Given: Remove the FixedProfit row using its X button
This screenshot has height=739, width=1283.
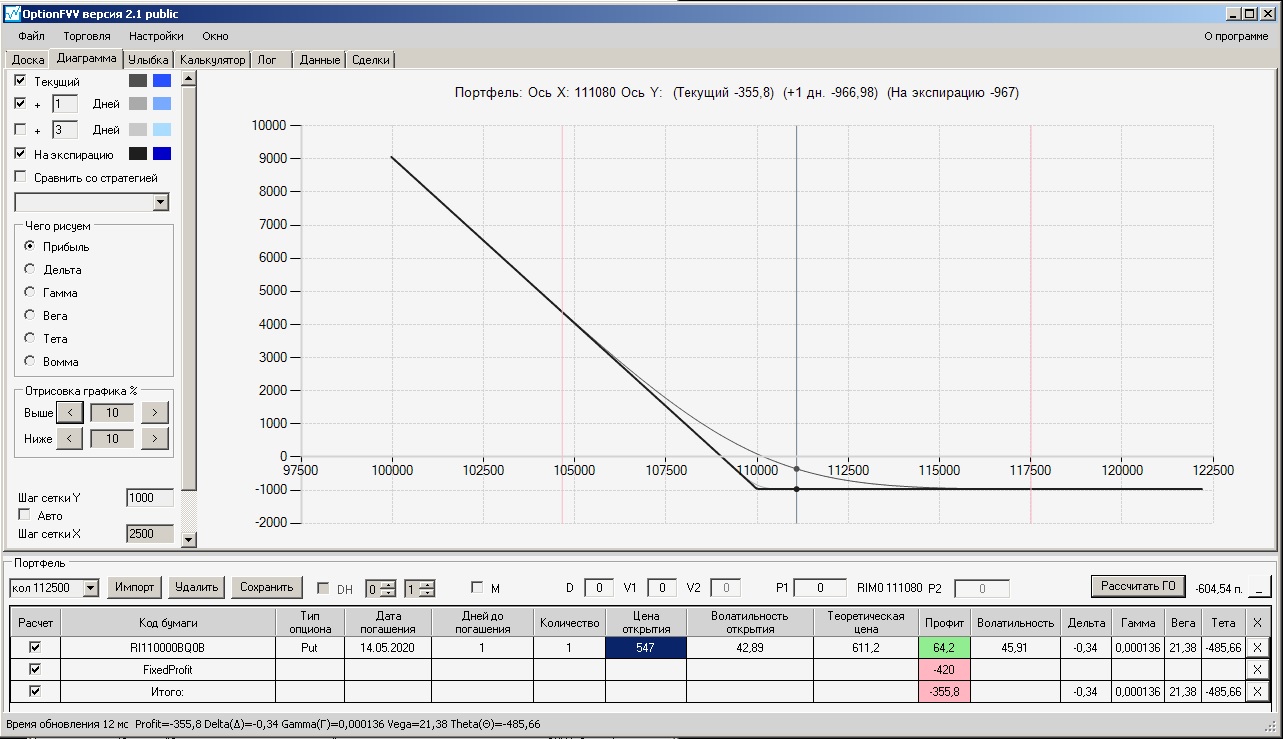Looking at the screenshot, I should (1257, 669).
